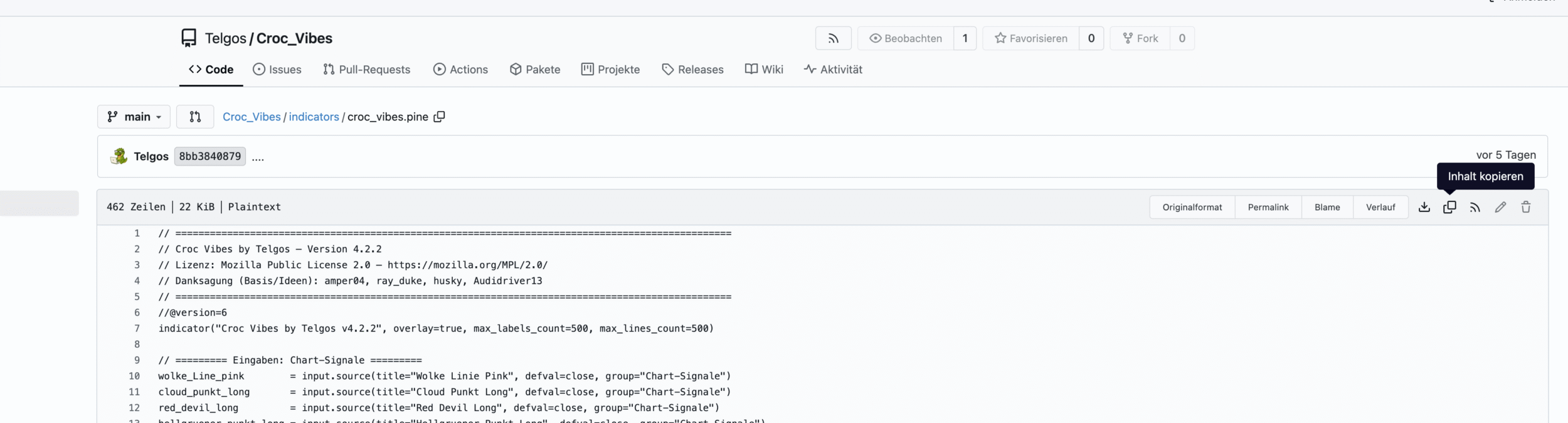This screenshot has height=423, width=1568.
Task: Toggle Beobachten to watch the repository
Action: coord(906,38)
